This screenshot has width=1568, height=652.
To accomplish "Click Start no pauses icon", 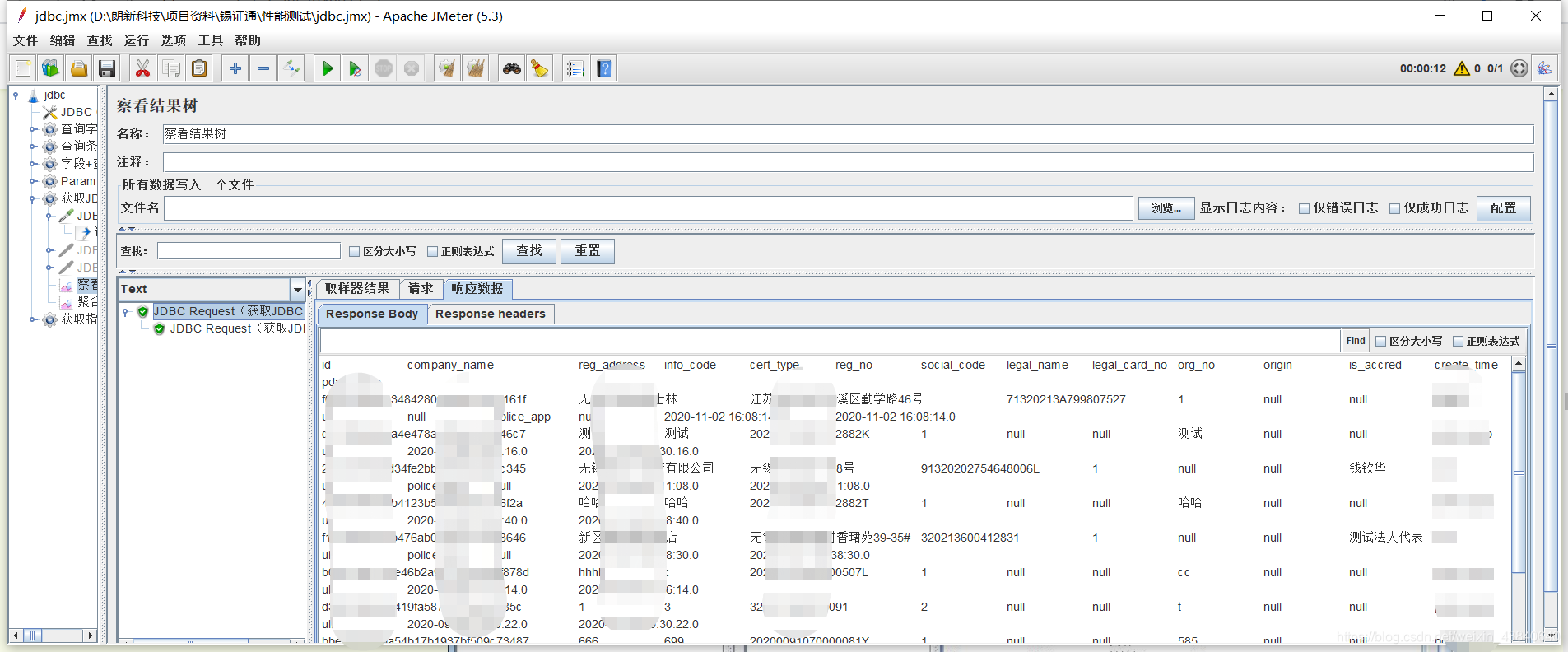I will pyautogui.click(x=356, y=68).
